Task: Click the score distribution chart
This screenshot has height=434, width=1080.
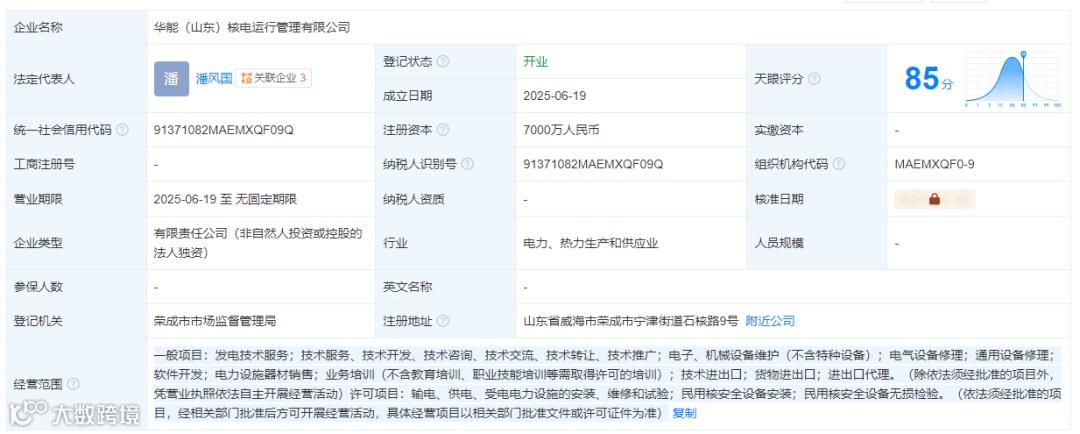Action: pyautogui.click(x=1012, y=79)
